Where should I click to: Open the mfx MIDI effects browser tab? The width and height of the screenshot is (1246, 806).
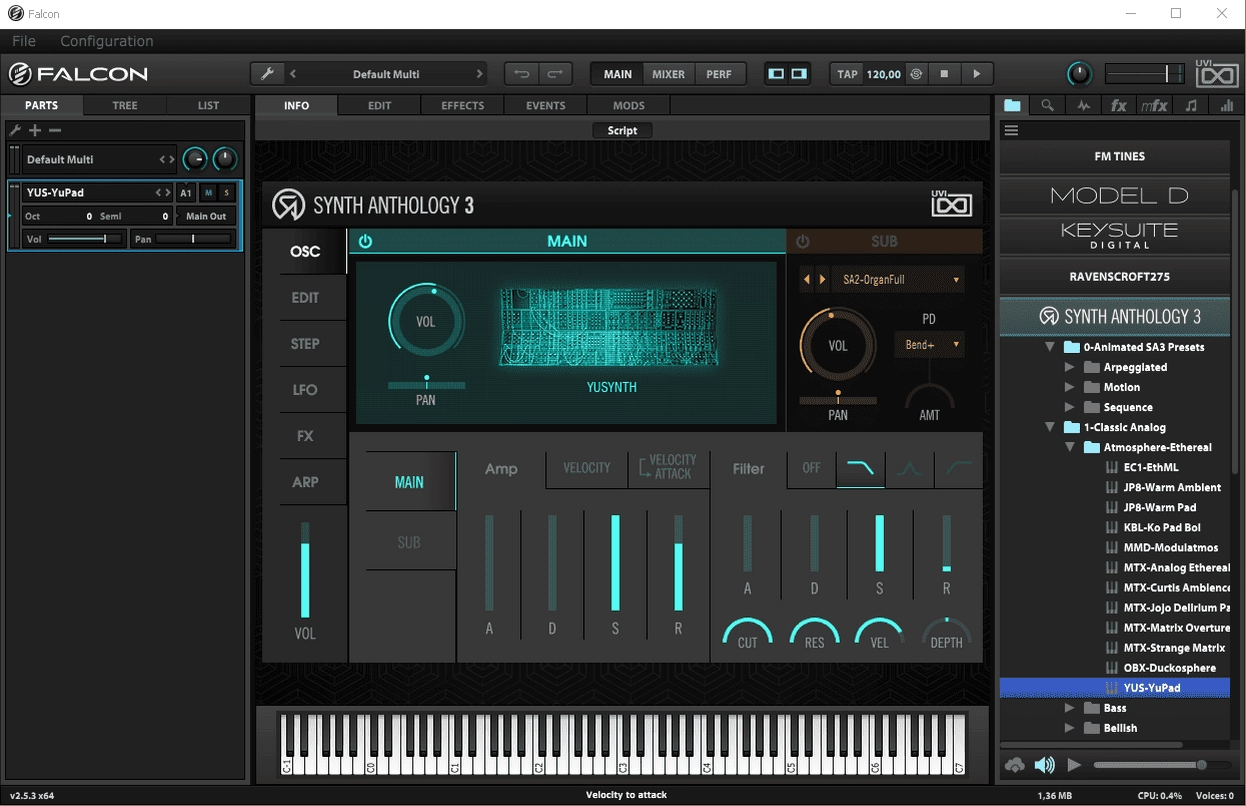tap(1154, 105)
